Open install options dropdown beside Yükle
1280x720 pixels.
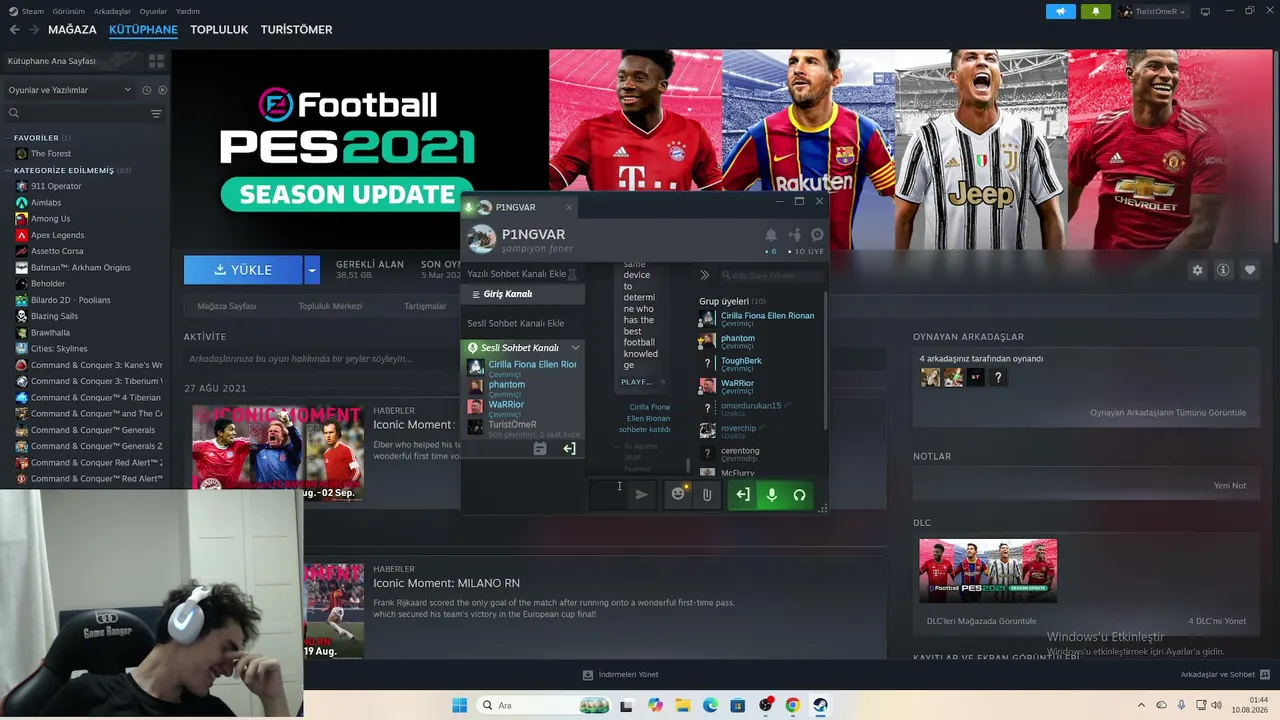(312, 270)
